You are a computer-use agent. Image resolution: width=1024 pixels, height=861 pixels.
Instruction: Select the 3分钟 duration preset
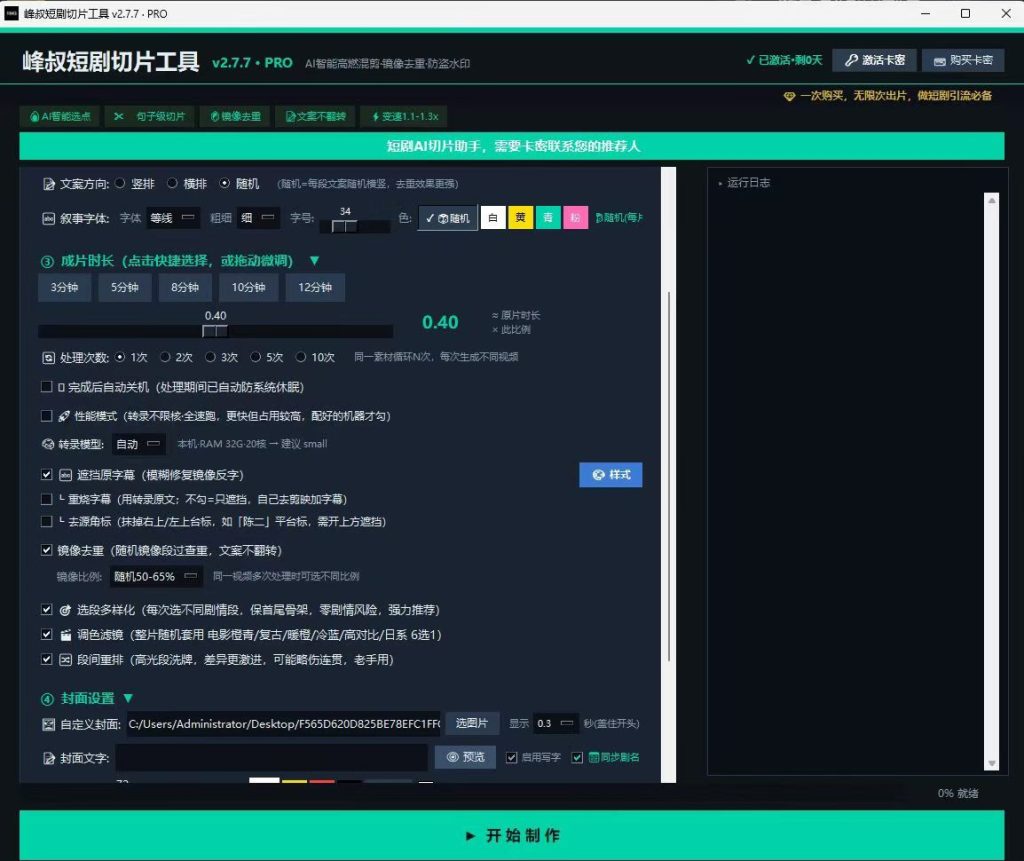point(64,287)
